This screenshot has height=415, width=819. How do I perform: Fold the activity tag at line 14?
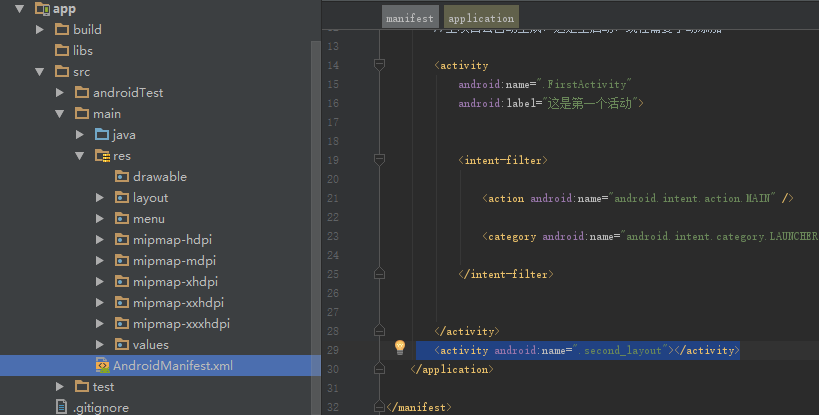pos(379,65)
